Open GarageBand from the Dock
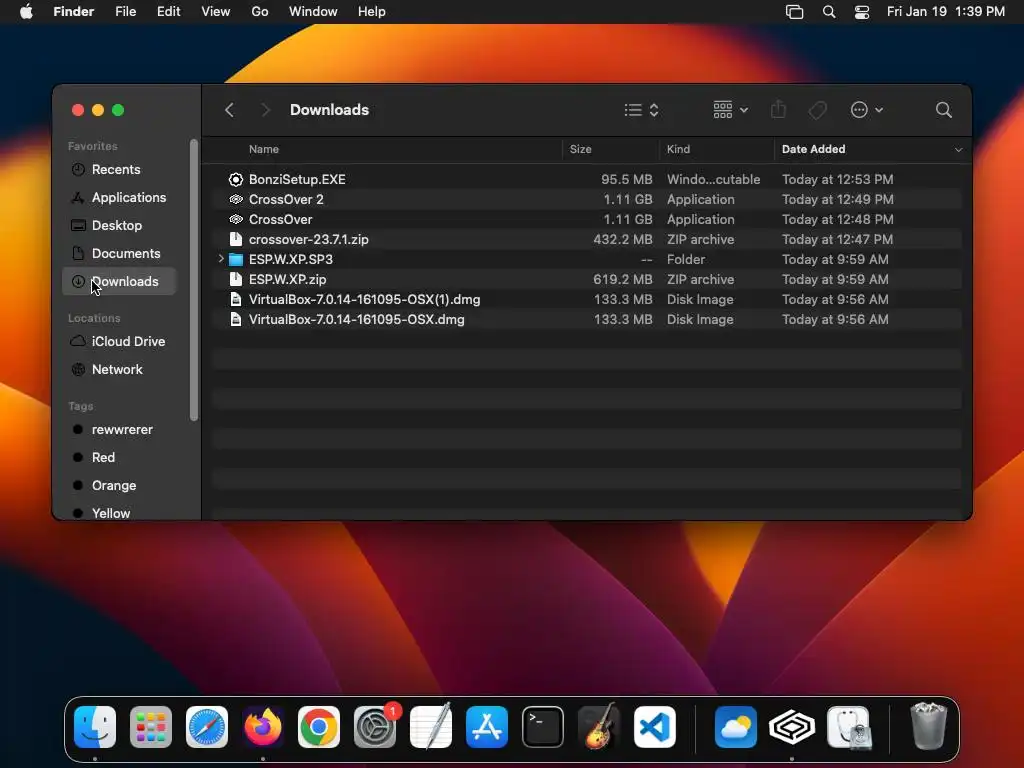The width and height of the screenshot is (1024, 768). pyautogui.click(x=598, y=727)
